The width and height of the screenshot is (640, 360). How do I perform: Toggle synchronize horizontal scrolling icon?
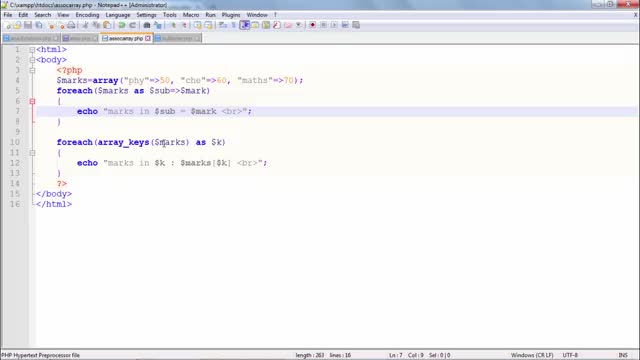coord(208,25)
